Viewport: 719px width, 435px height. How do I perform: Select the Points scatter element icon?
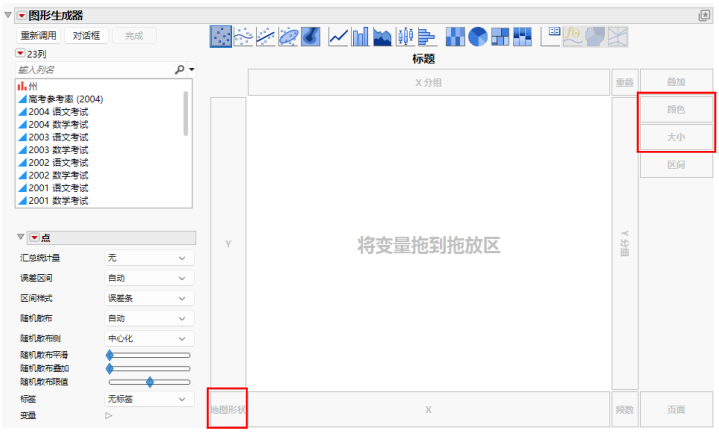pyautogui.click(x=221, y=36)
